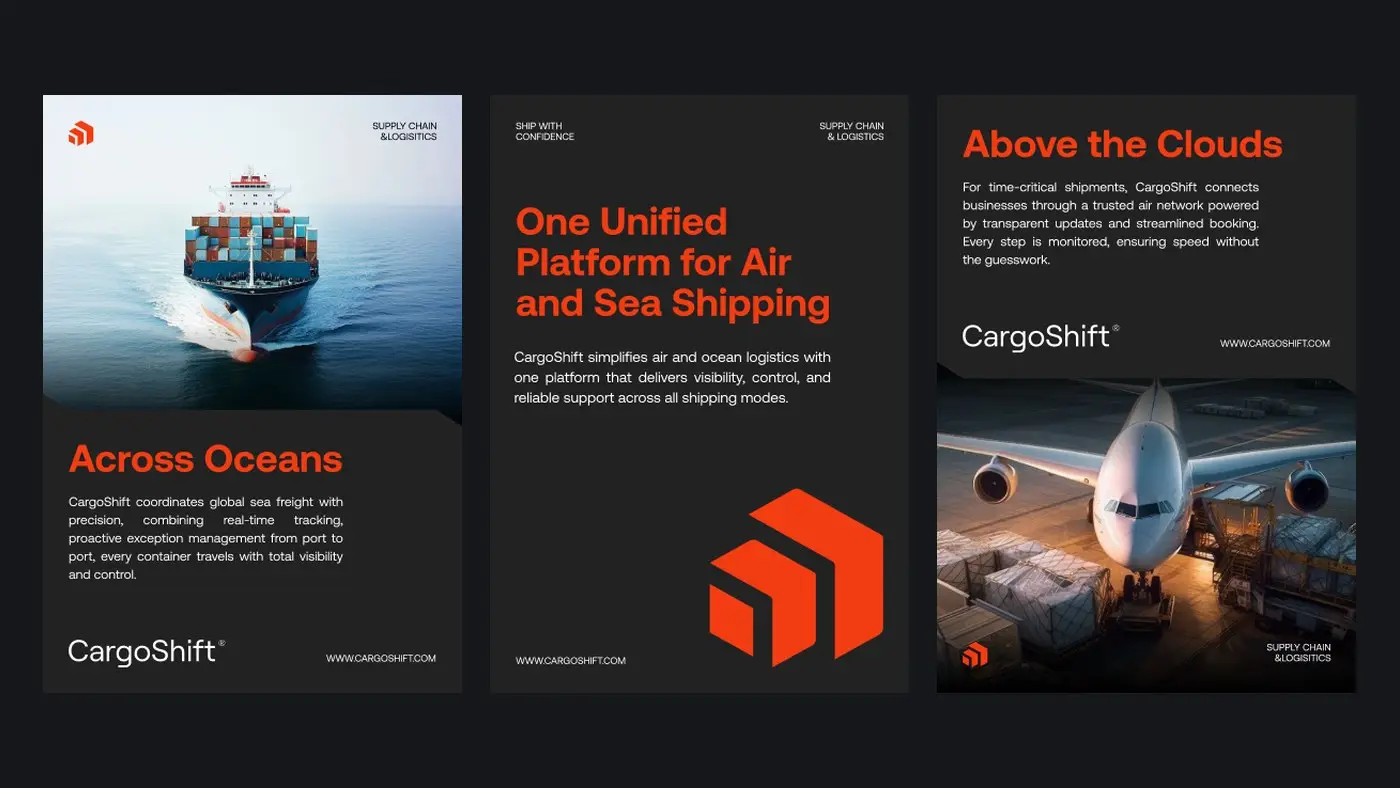Click 'SUPPLY CHAIN & LOGISTICS' label on ship photo
This screenshot has height=788, width=1400.
(405, 131)
